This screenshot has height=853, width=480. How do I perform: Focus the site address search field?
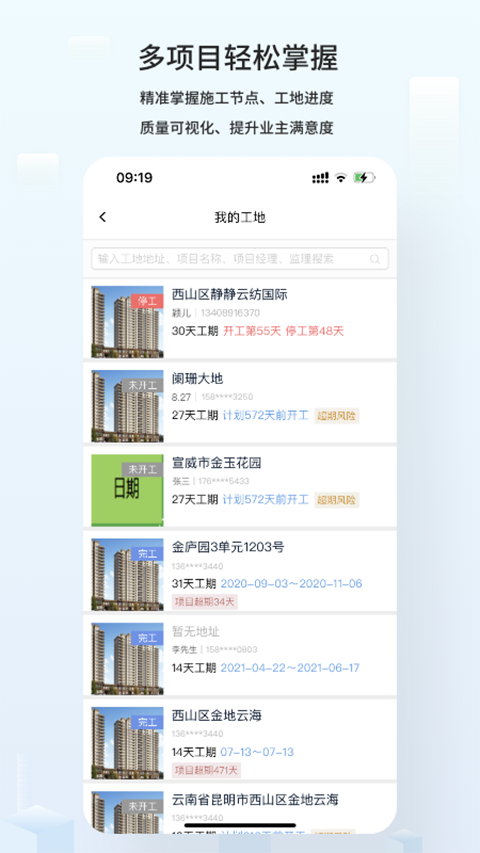[239, 259]
